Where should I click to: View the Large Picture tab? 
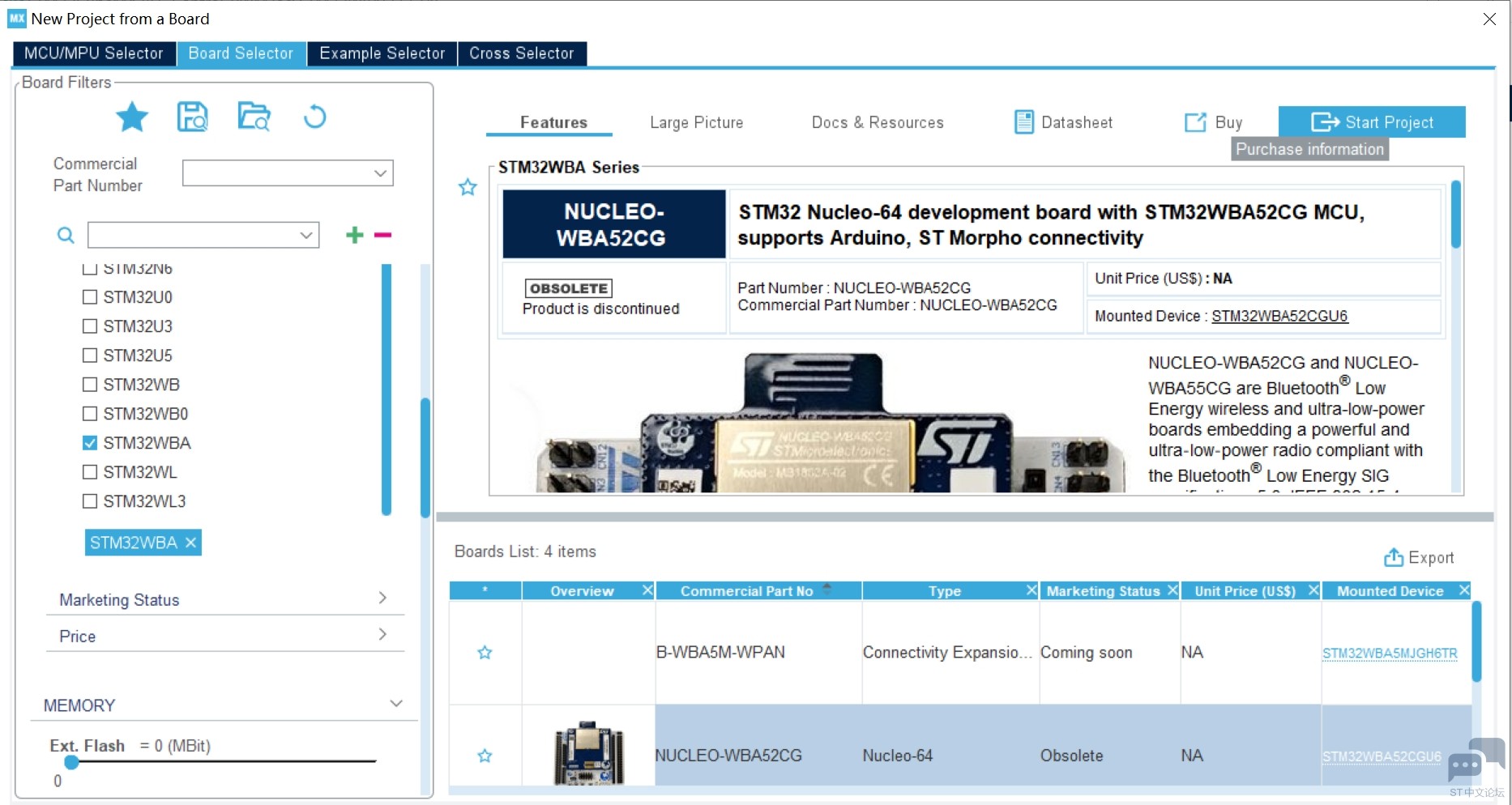tap(697, 122)
